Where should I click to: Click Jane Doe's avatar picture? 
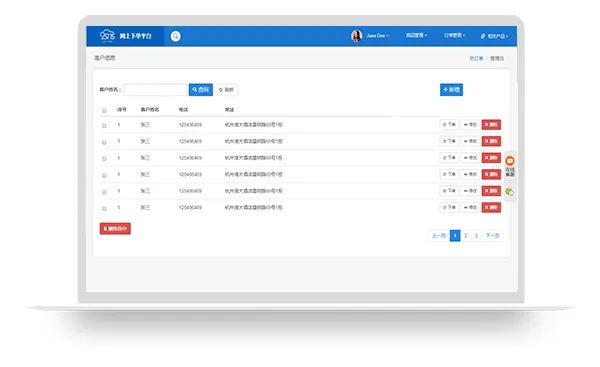pos(356,36)
